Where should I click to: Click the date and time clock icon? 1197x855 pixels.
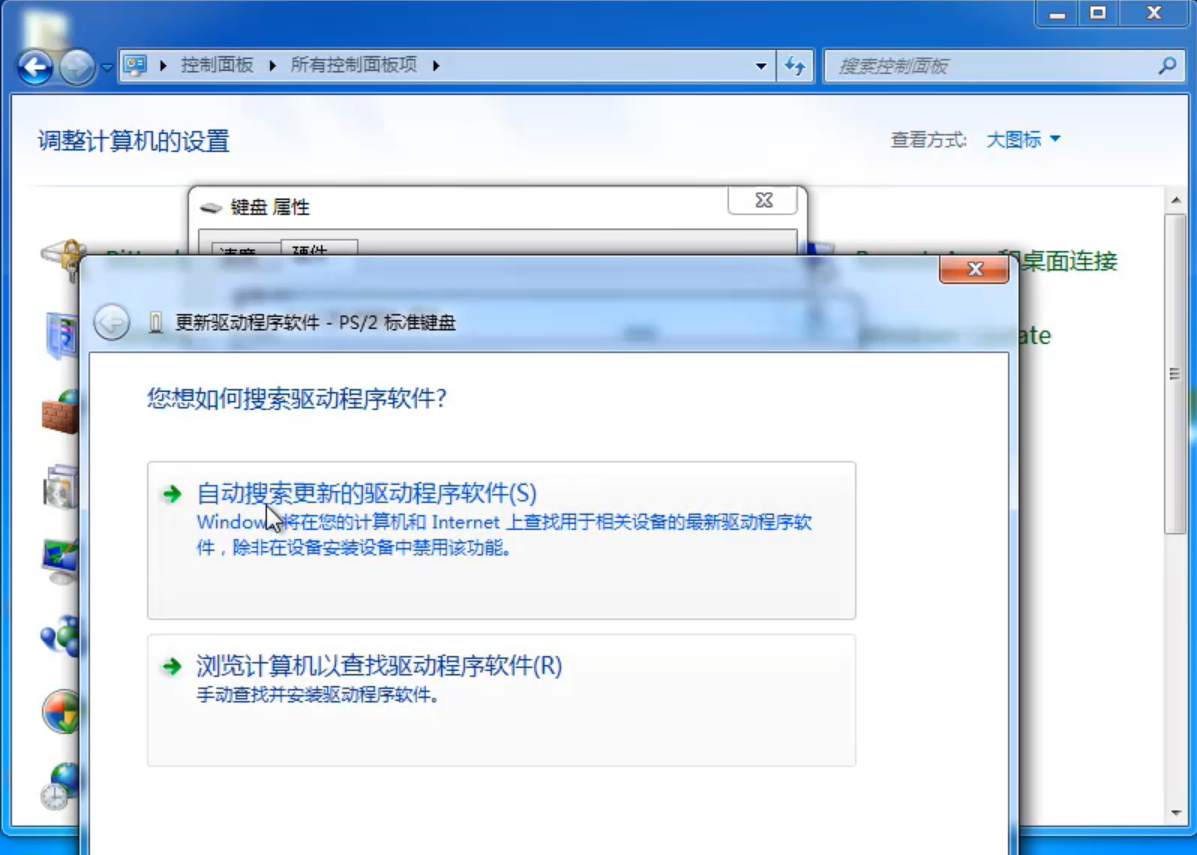coord(60,785)
